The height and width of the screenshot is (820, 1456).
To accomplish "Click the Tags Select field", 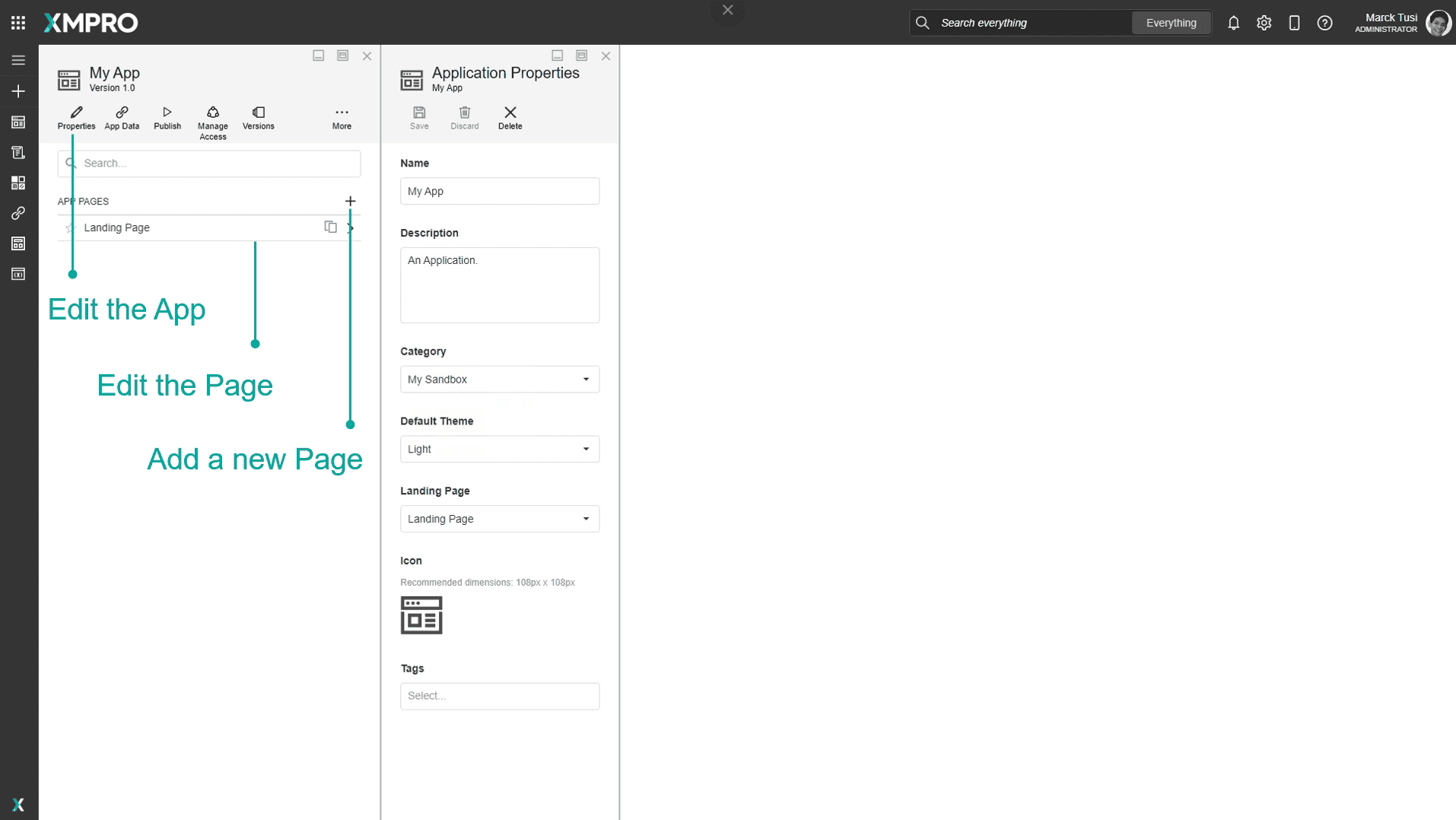I will click(500, 695).
